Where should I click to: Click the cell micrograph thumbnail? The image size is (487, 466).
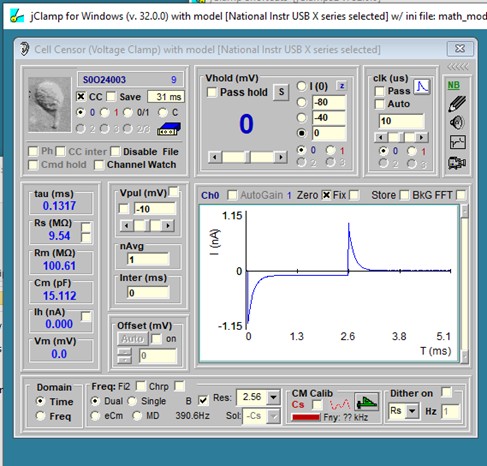point(49,104)
